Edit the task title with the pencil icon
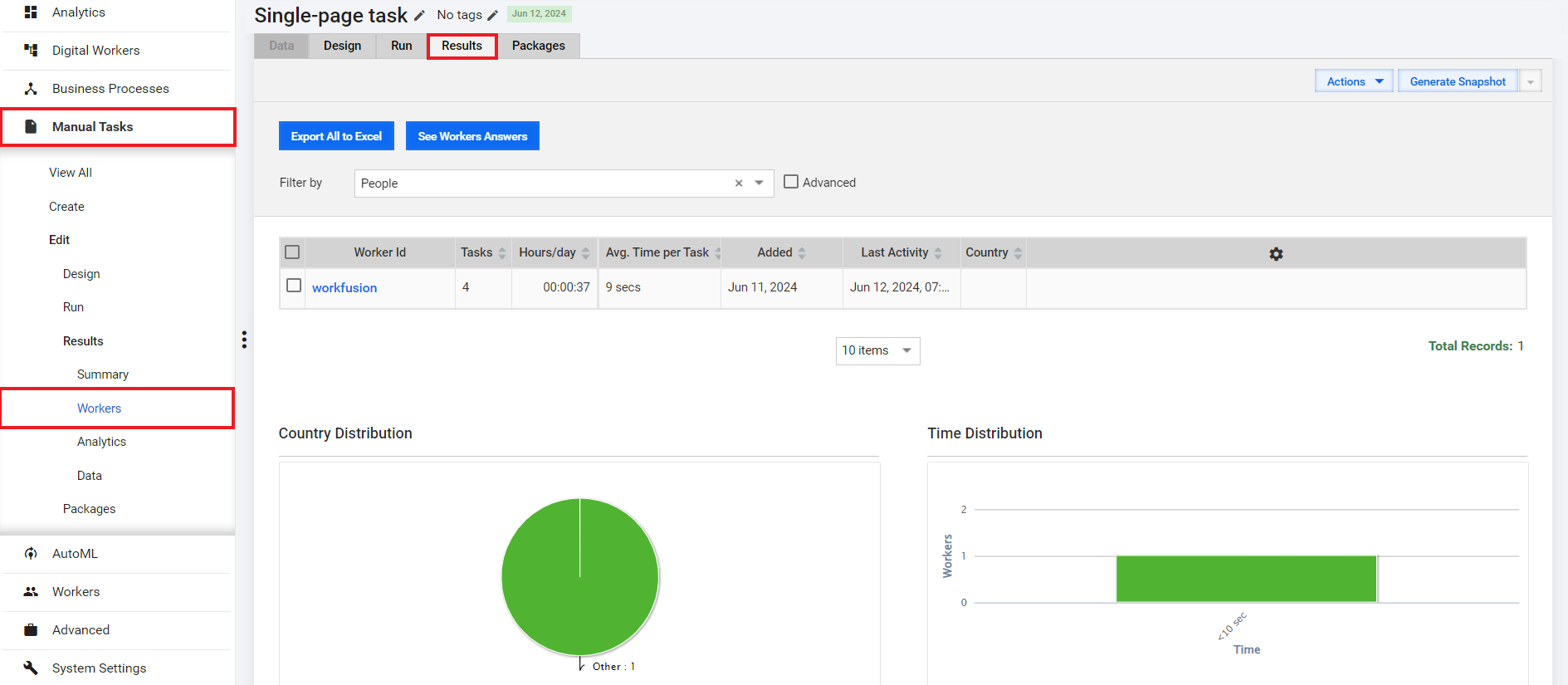The image size is (1568, 685). (419, 16)
